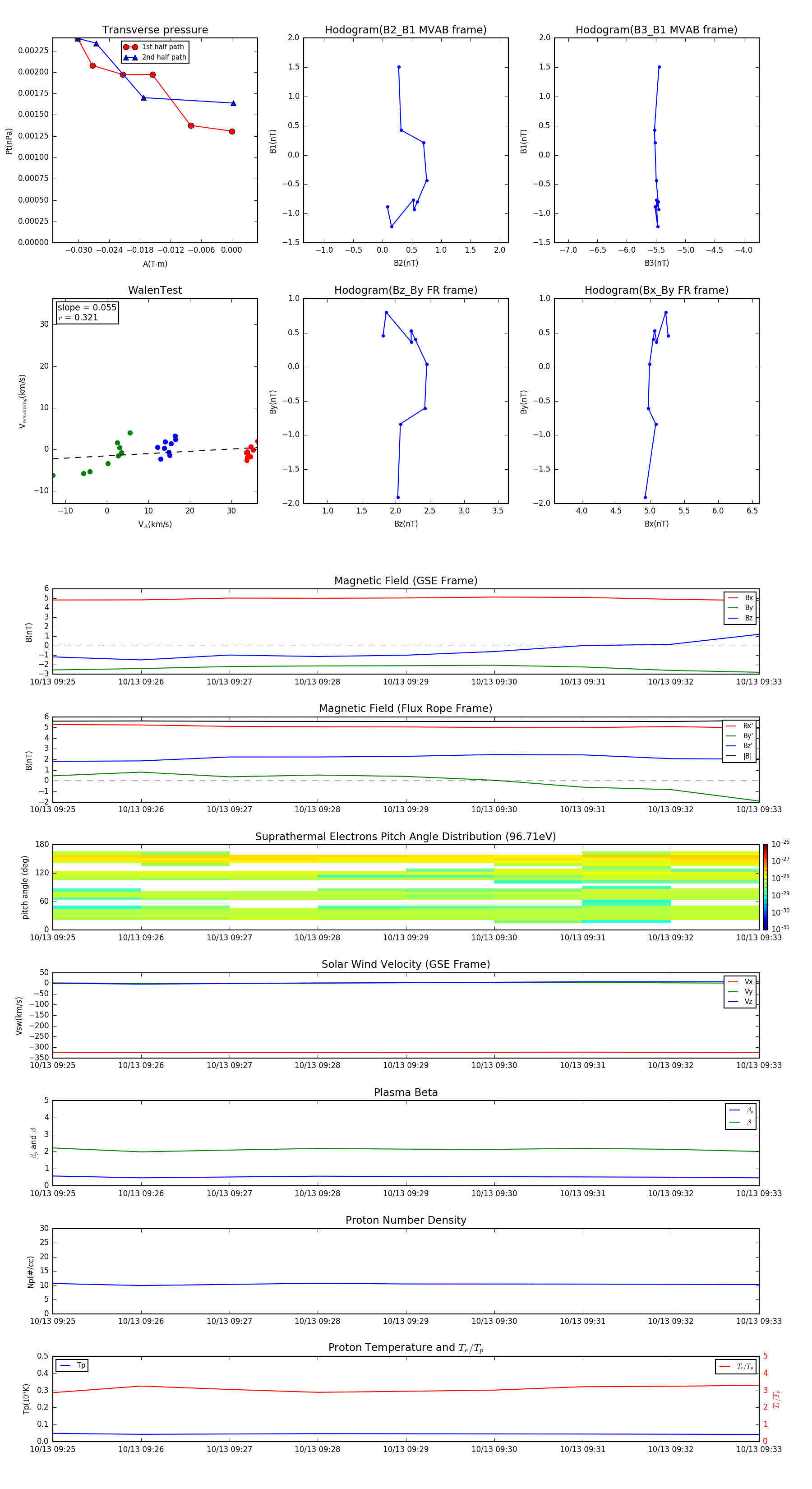The width and height of the screenshot is (812, 1489).
Task: Select the Vy legend entry
Action: click(740, 991)
